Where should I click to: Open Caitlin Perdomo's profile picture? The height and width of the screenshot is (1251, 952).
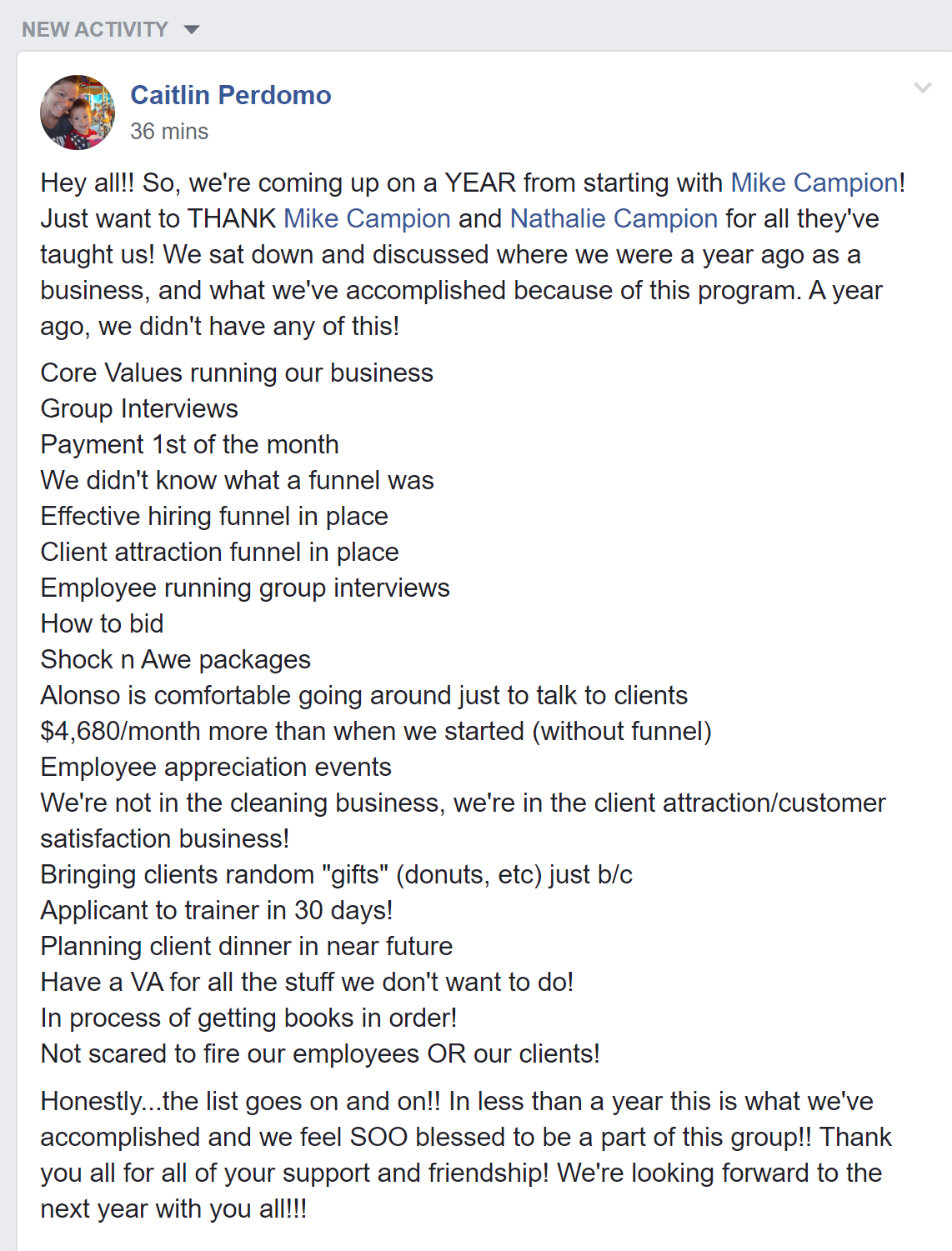click(x=78, y=113)
